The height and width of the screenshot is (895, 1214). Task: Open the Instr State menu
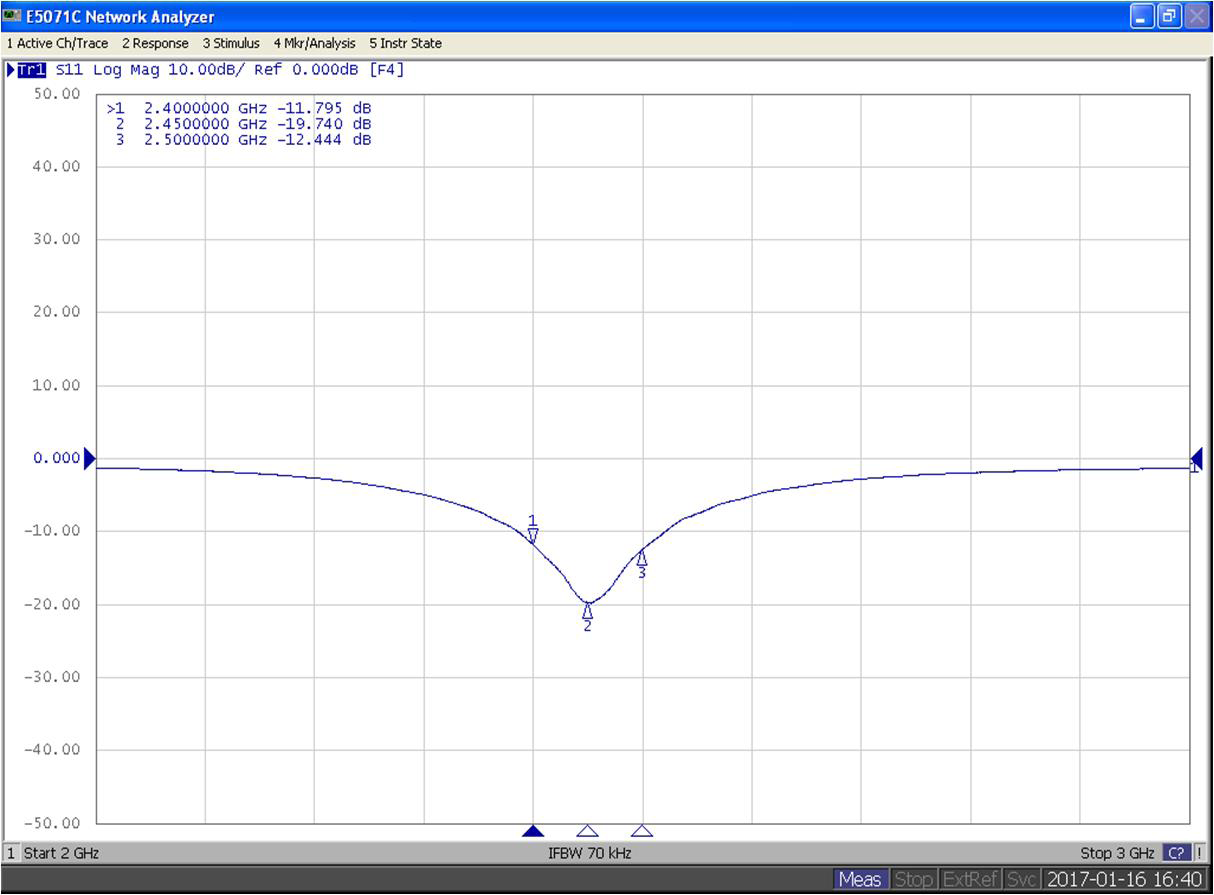click(405, 43)
